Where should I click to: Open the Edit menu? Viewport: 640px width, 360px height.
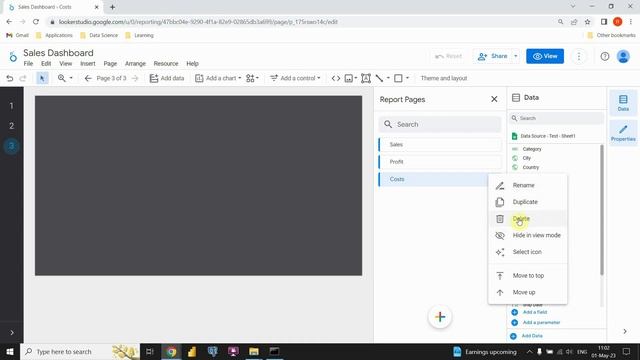(46, 64)
